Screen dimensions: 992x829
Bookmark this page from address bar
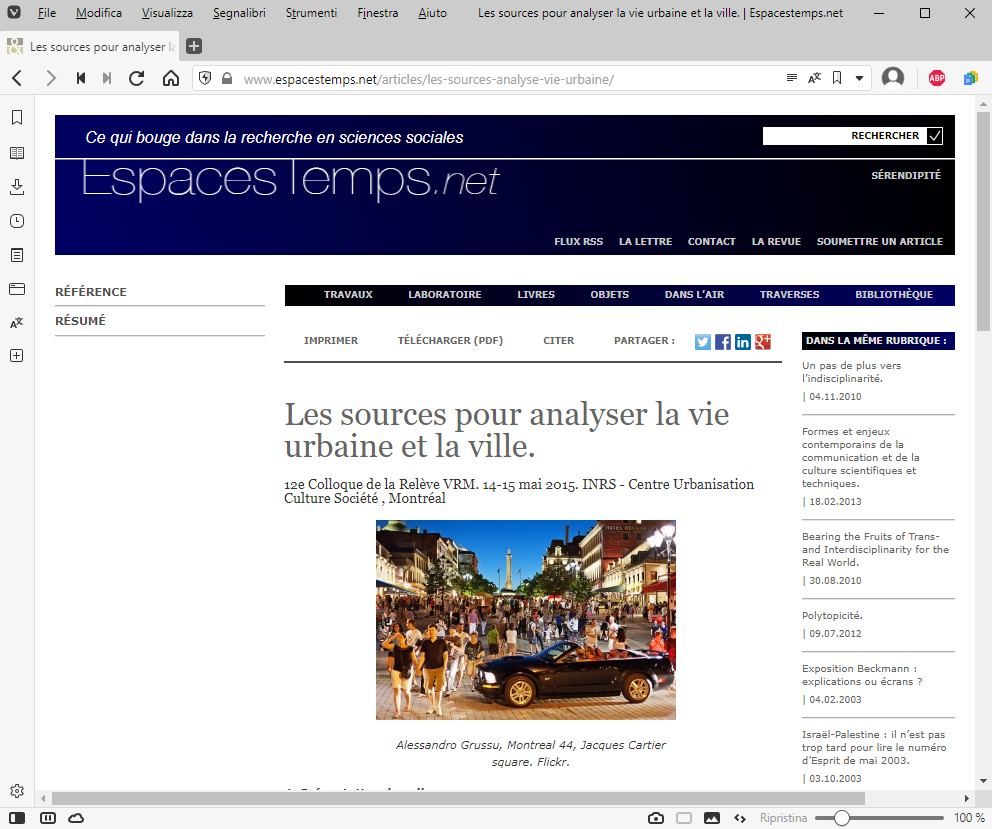(x=837, y=78)
